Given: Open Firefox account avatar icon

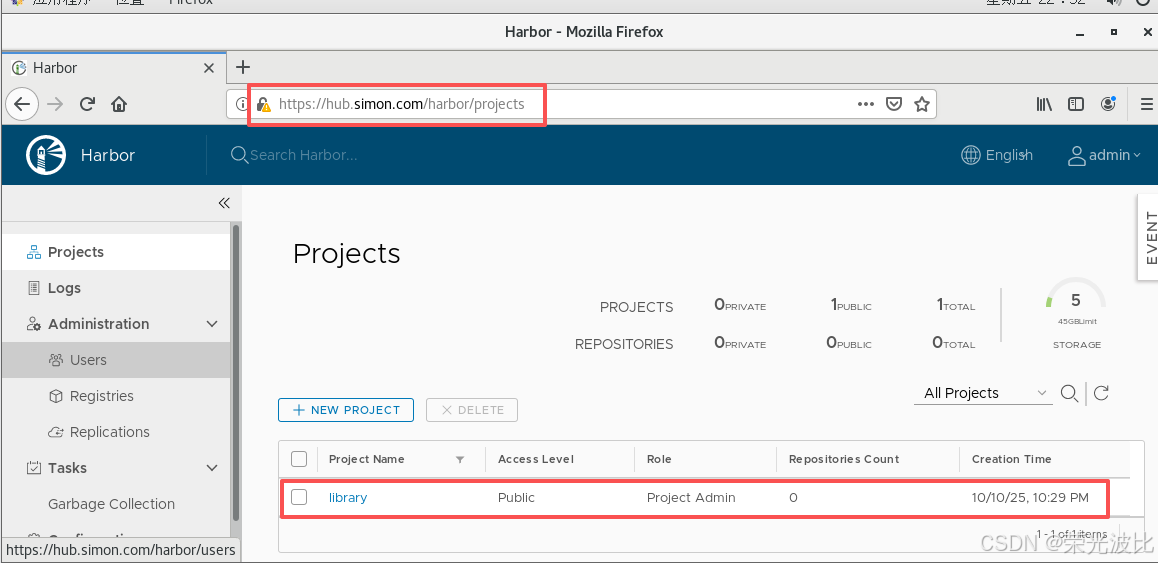Looking at the screenshot, I should [x=1108, y=104].
